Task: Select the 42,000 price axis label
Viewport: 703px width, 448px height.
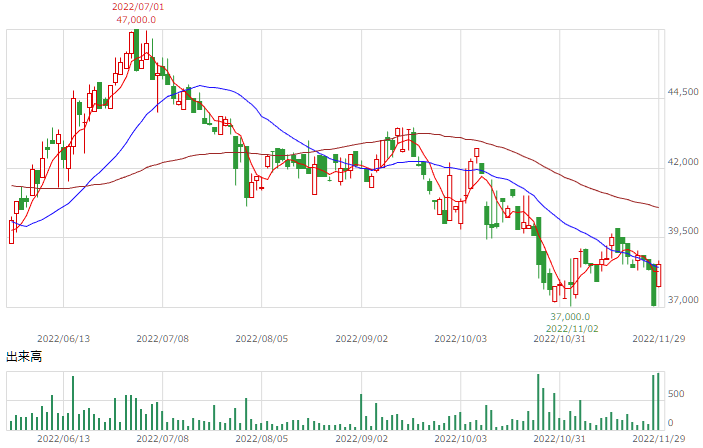Action: click(683, 162)
